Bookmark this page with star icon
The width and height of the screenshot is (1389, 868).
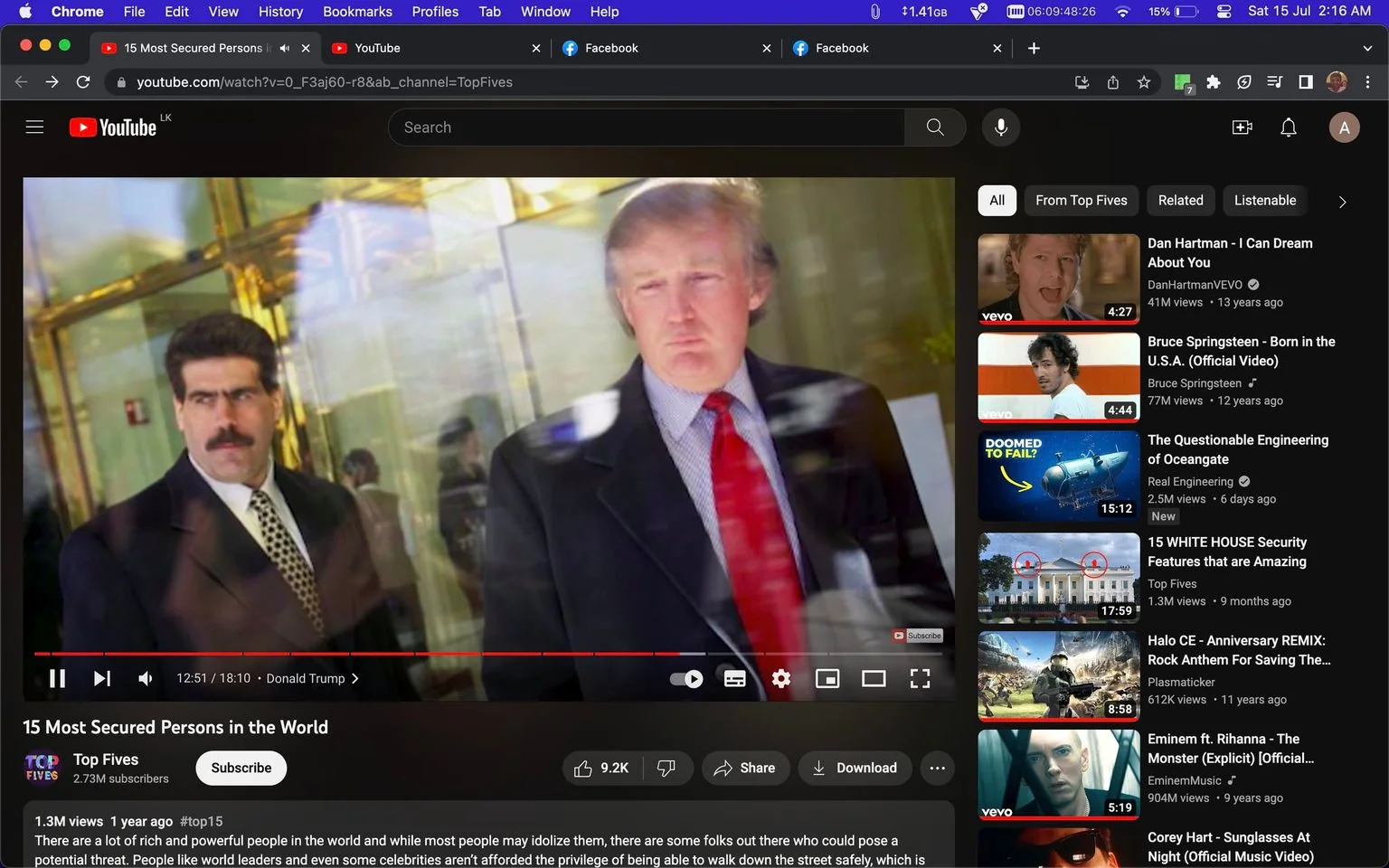pos(1144,82)
